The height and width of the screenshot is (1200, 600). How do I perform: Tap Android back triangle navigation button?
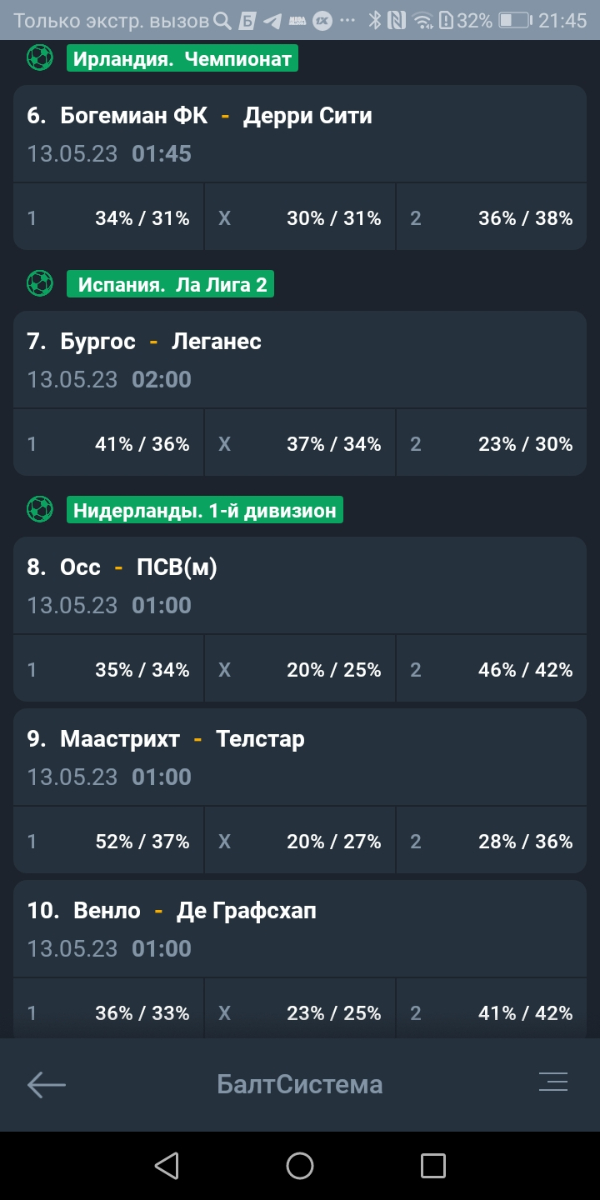click(x=166, y=1165)
